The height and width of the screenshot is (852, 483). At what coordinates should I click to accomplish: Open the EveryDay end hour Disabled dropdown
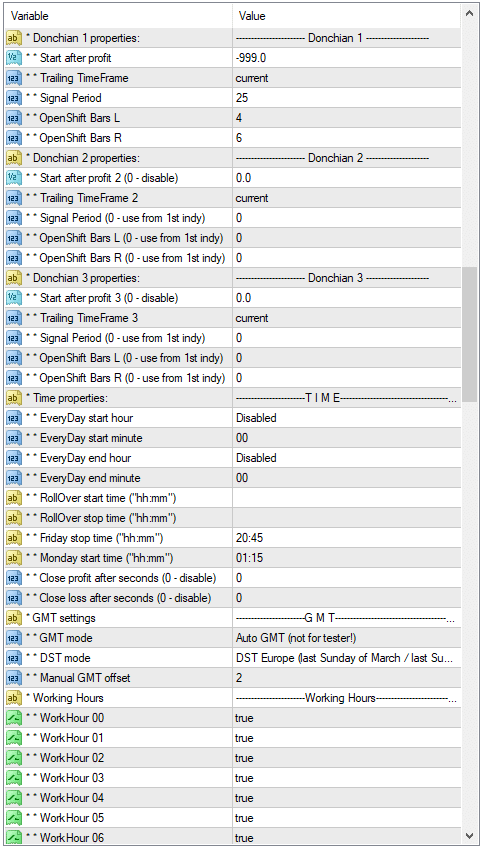click(x=347, y=459)
